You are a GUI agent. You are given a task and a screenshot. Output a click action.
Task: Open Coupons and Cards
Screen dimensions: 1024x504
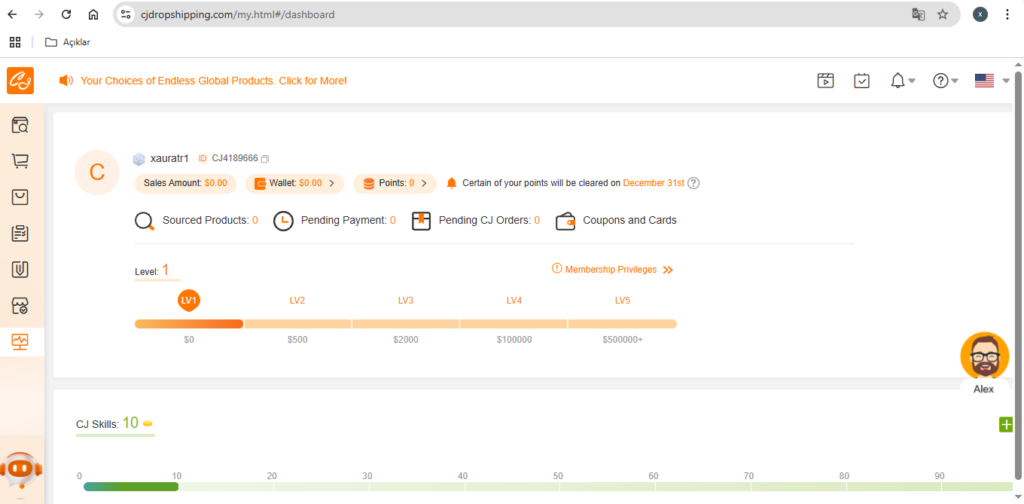(616, 221)
